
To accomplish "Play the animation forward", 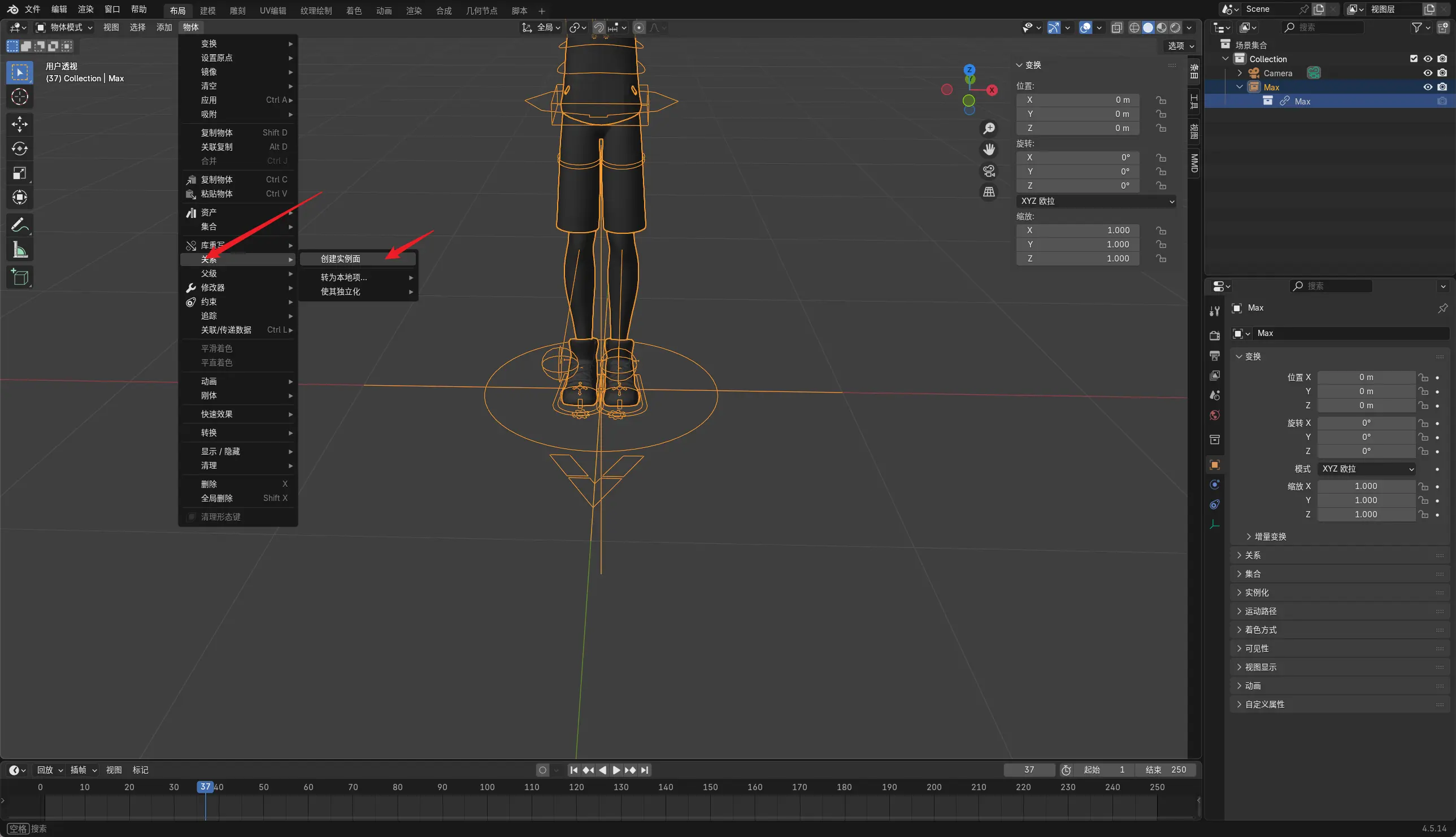I will click(x=616, y=770).
